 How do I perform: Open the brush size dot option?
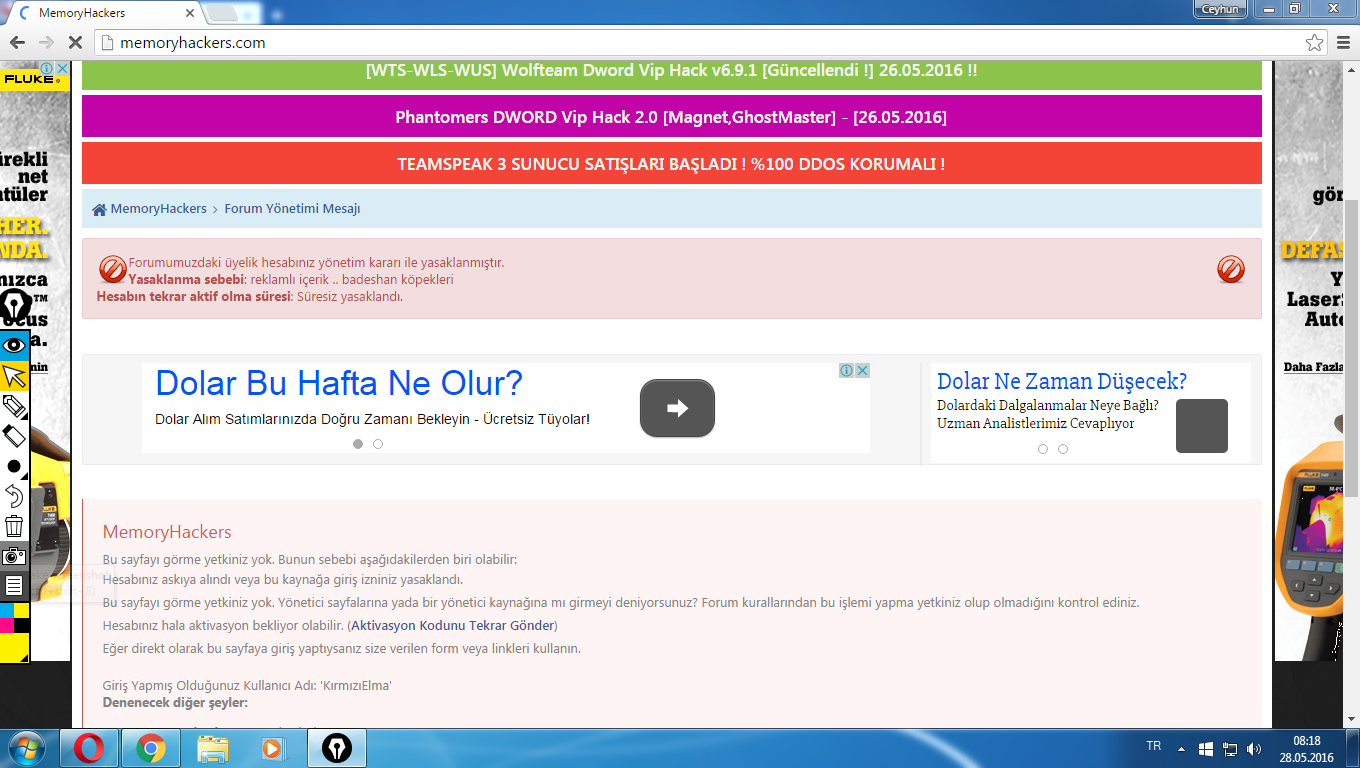click(14, 466)
